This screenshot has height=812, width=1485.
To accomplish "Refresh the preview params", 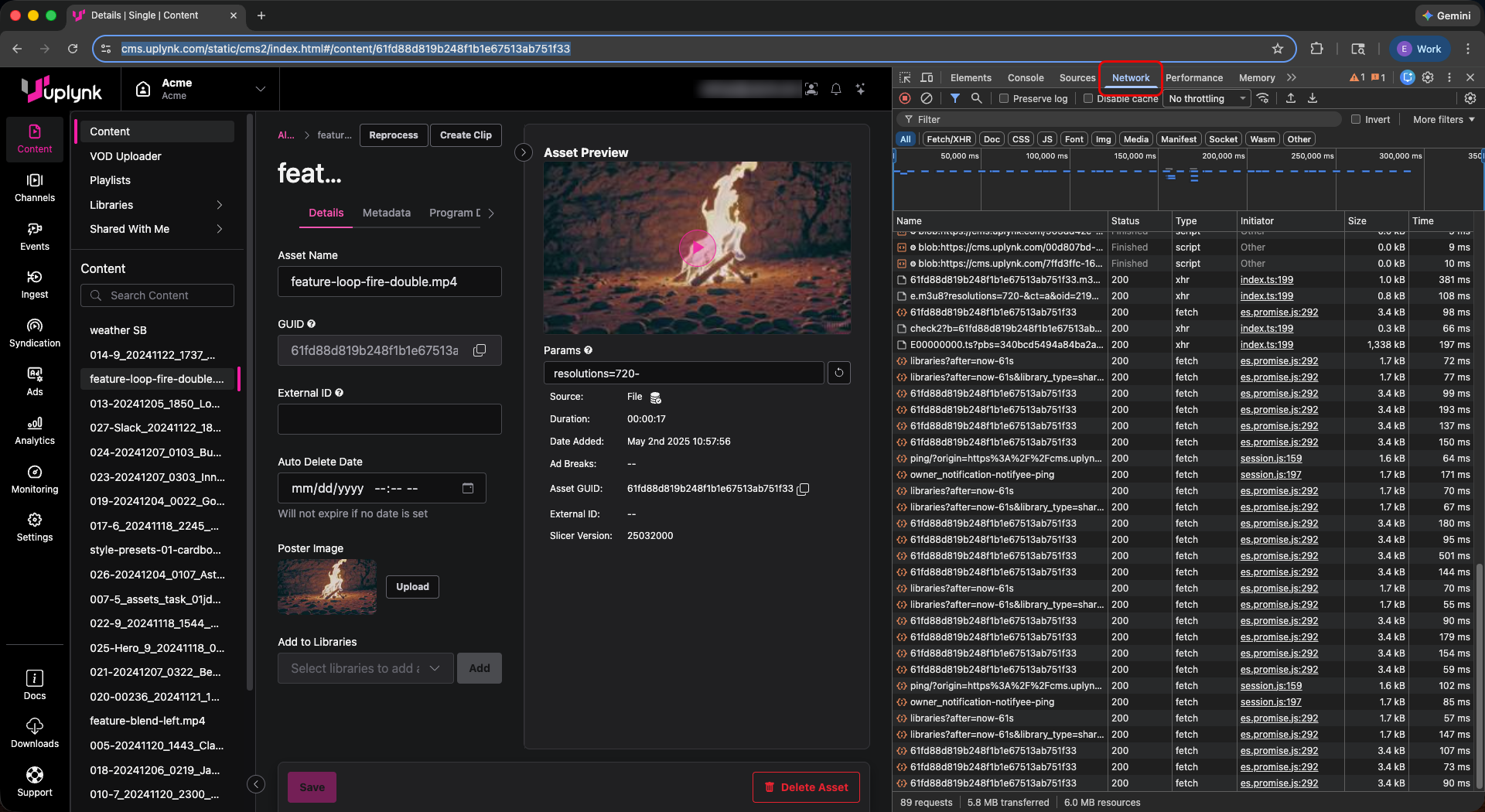I will [839, 373].
